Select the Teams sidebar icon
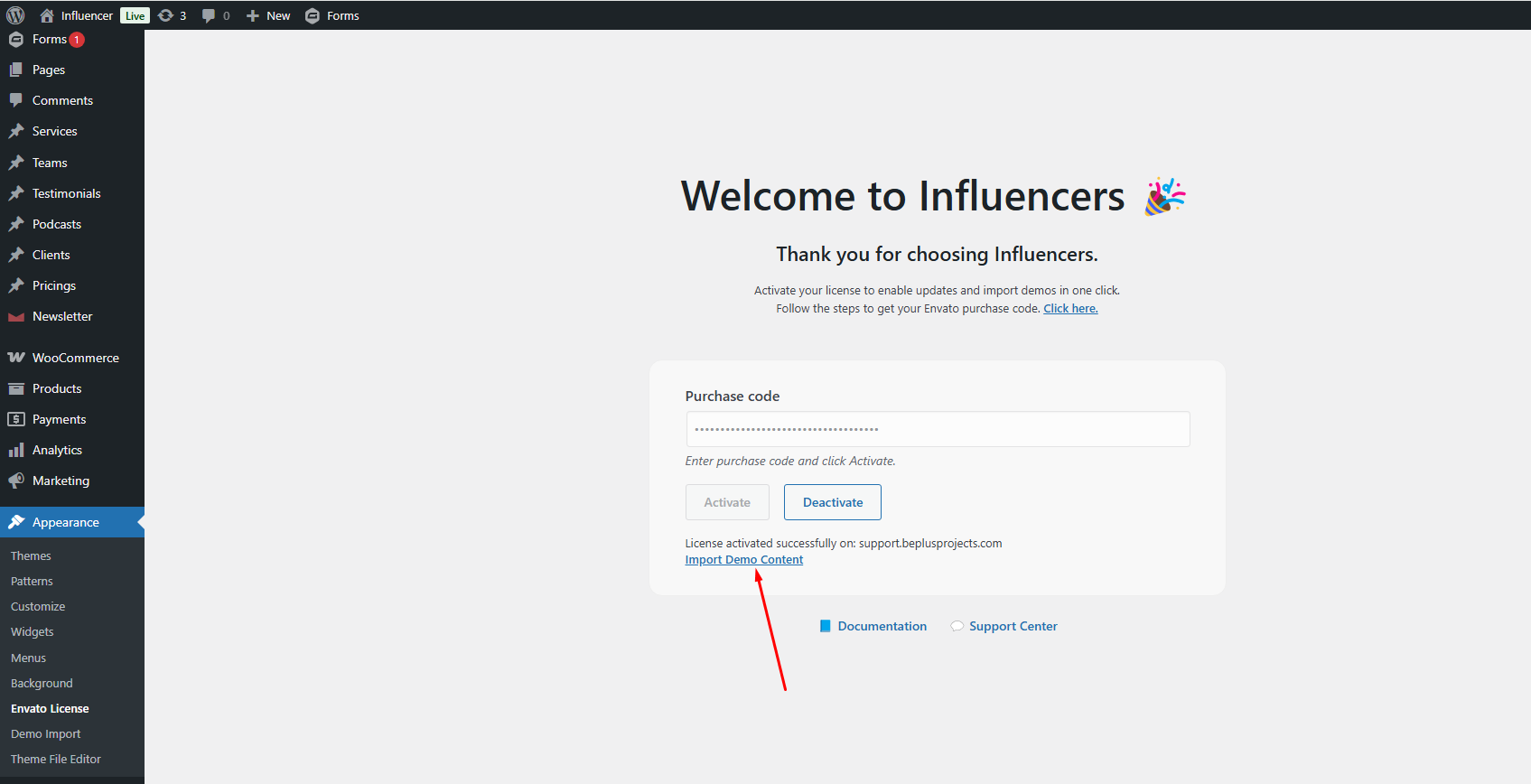The image size is (1531, 784). click(x=16, y=163)
